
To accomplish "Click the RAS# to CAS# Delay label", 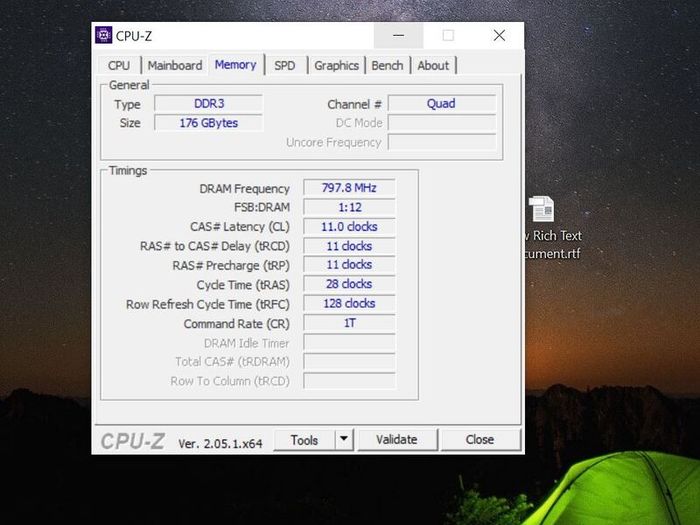I will [x=215, y=246].
